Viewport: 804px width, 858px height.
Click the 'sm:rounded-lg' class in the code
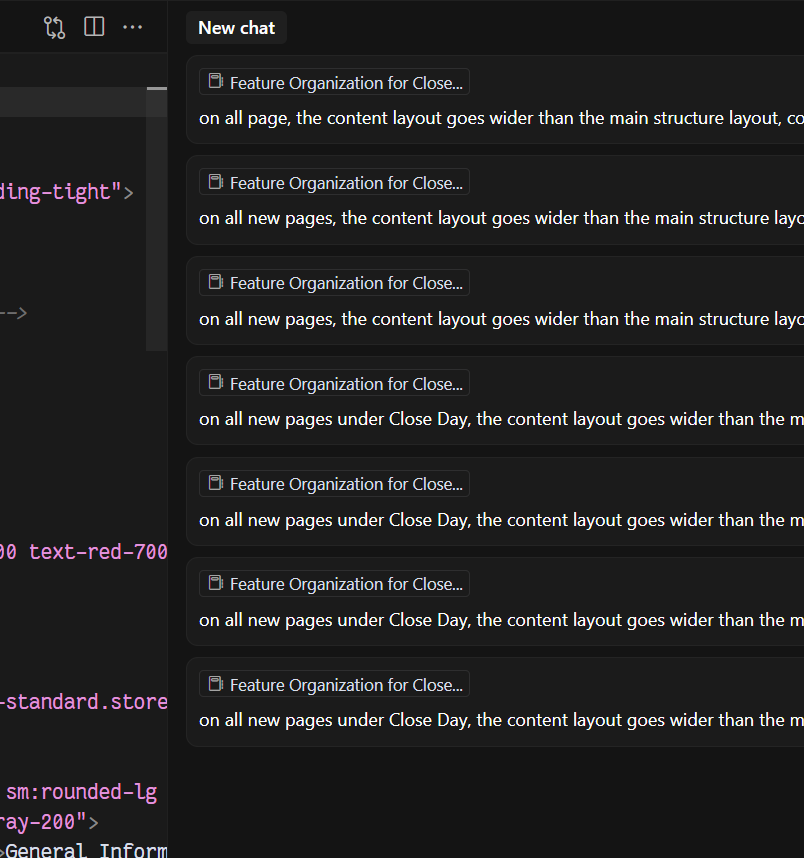pos(82,792)
